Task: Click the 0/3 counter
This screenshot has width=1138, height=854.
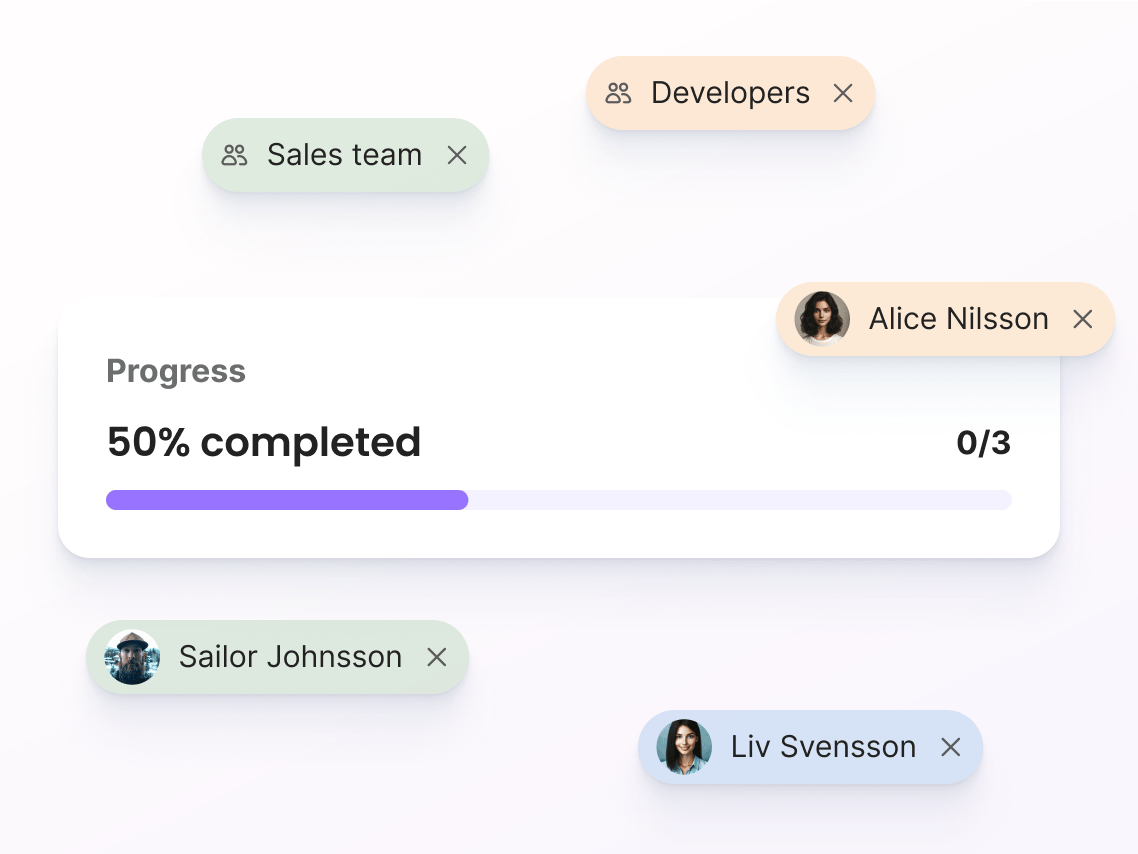Action: coord(983,443)
